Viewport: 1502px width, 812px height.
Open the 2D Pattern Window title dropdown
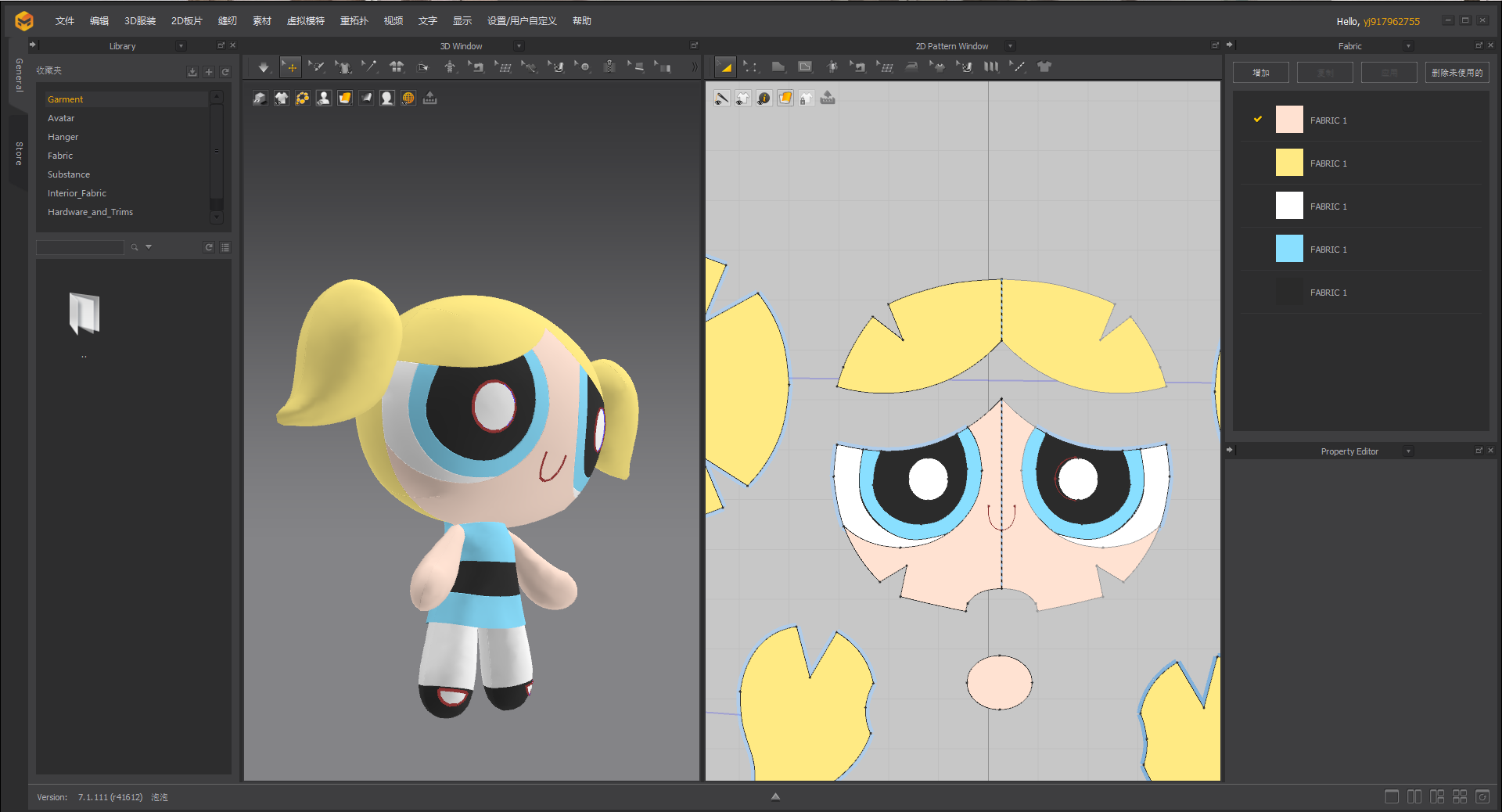[x=1010, y=46]
